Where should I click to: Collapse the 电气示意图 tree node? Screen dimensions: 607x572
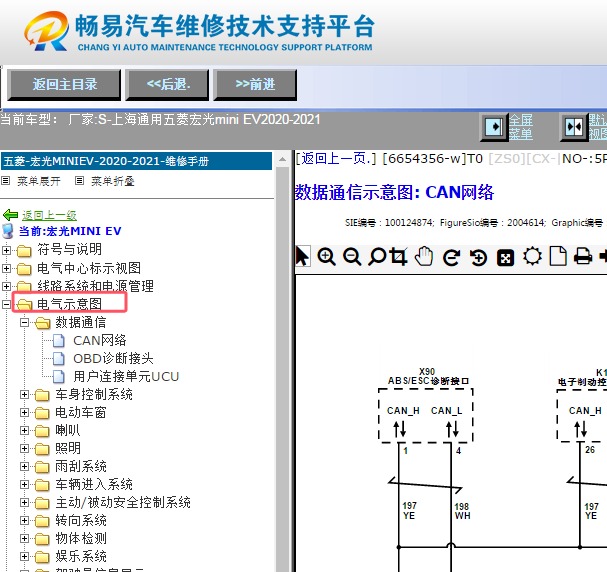[x=7, y=304]
